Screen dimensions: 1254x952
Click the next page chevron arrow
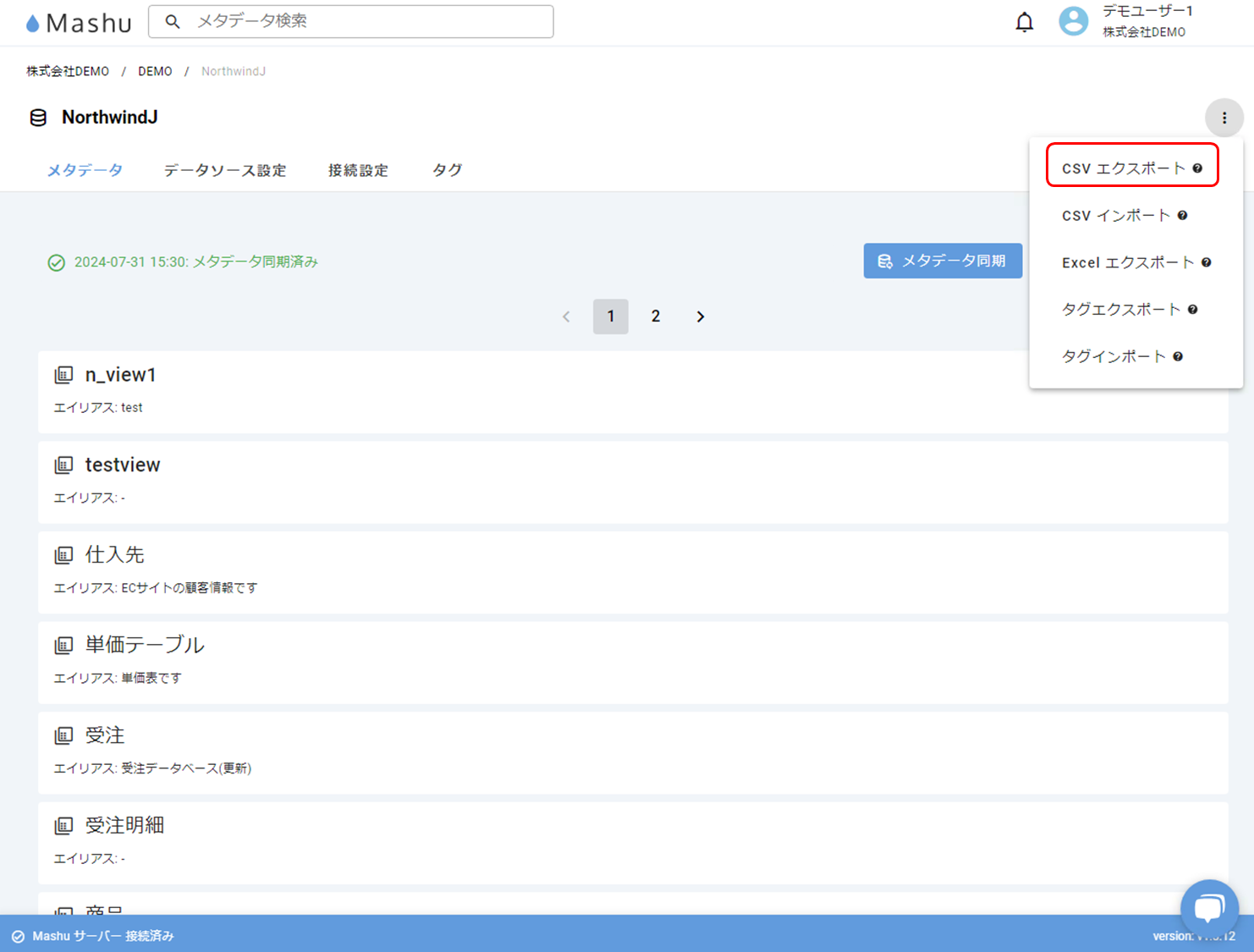(x=700, y=316)
